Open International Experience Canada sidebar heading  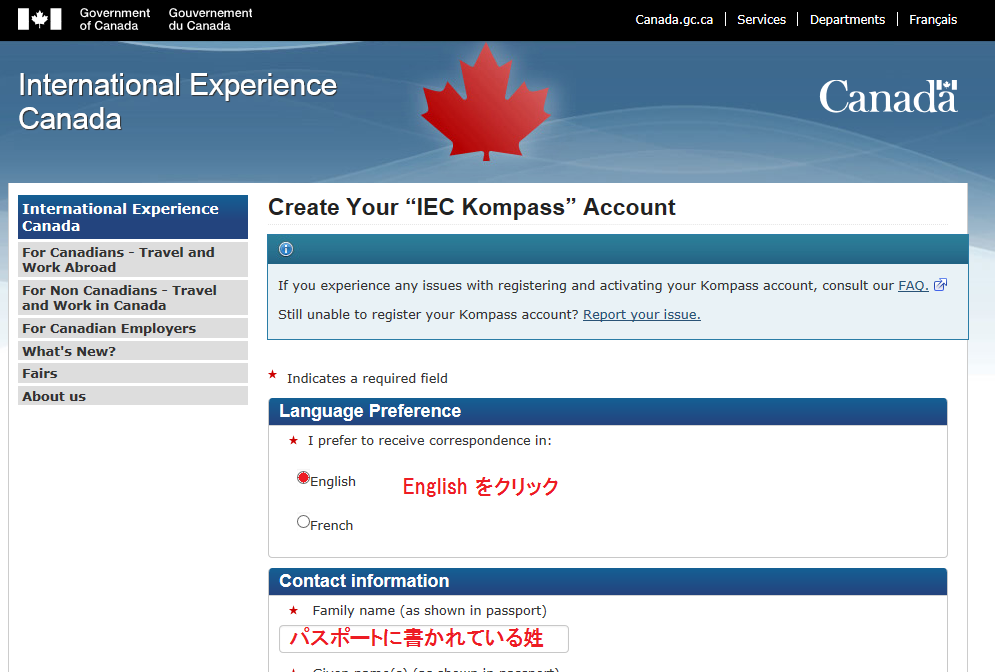pos(133,217)
